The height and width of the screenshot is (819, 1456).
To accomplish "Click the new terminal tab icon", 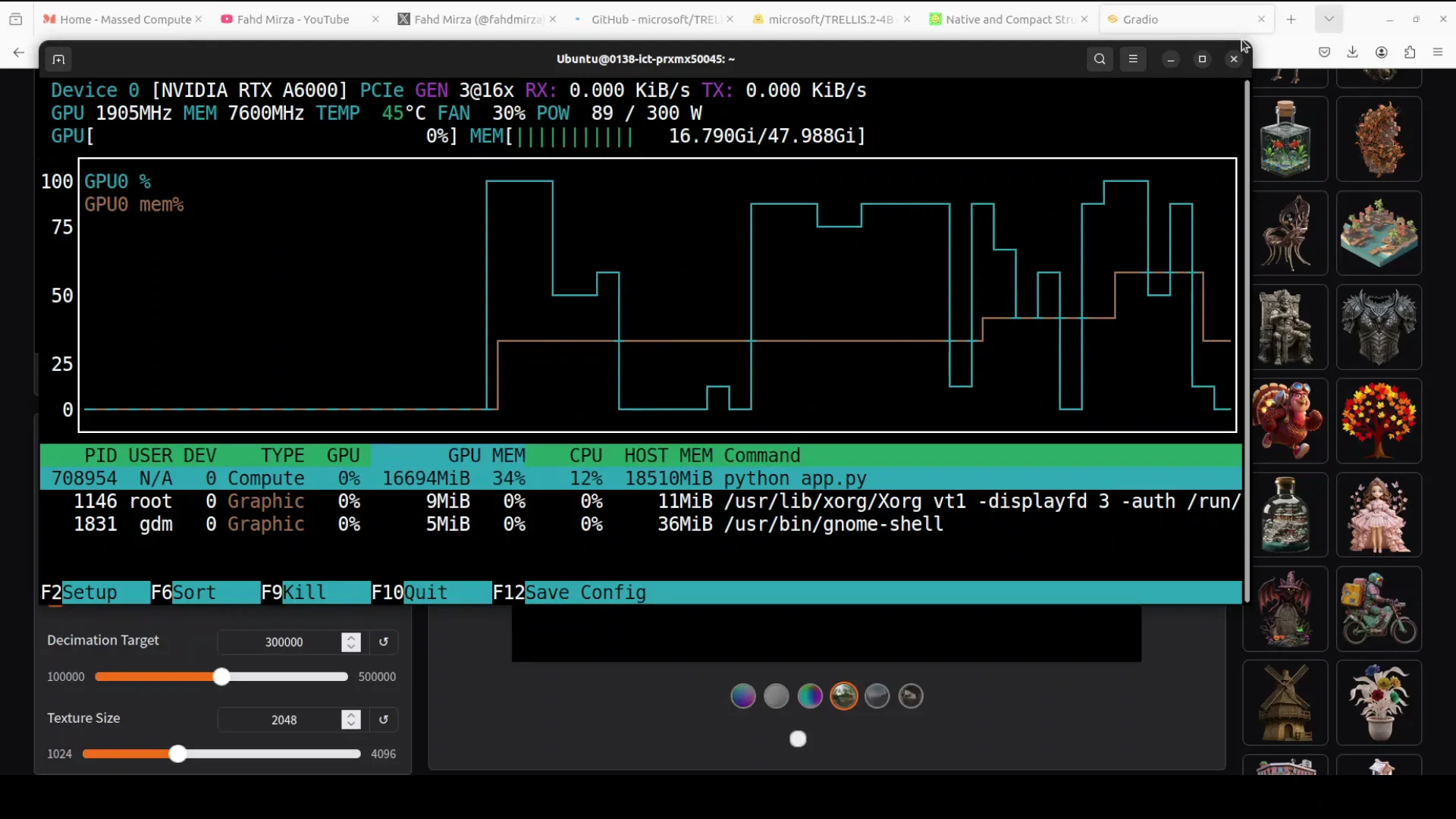I will click(x=58, y=59).
